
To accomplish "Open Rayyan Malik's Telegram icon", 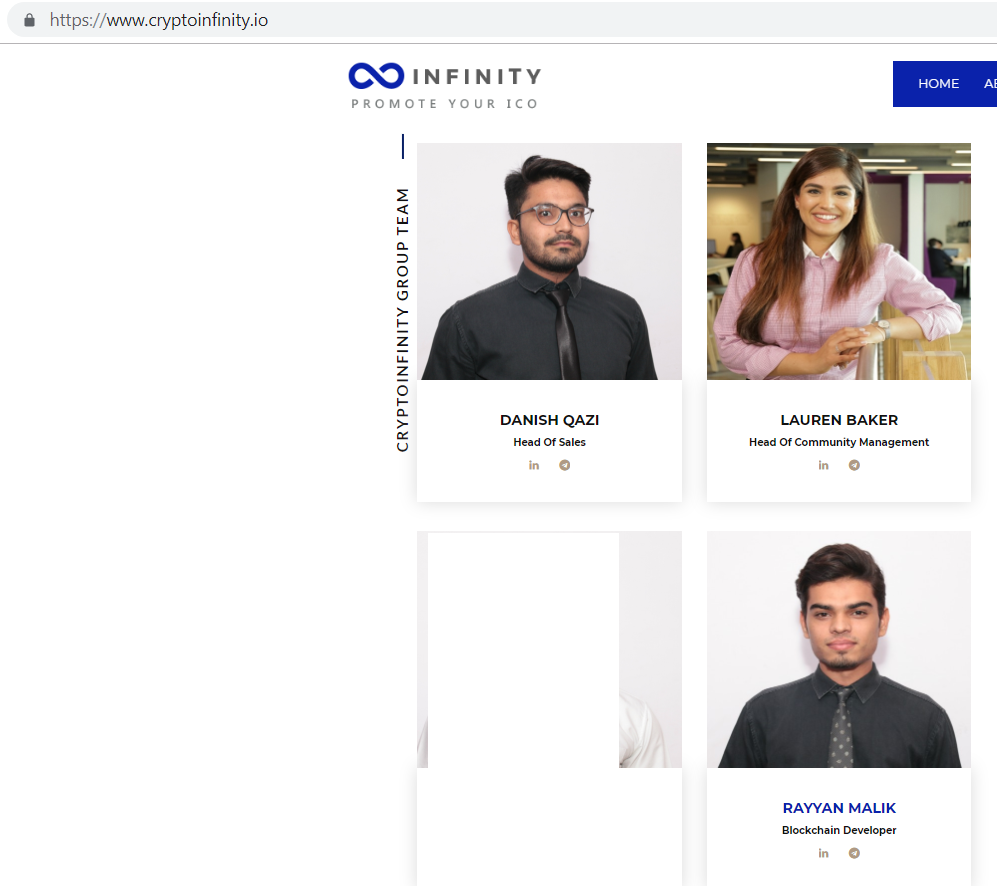I will tap(854, 853).
